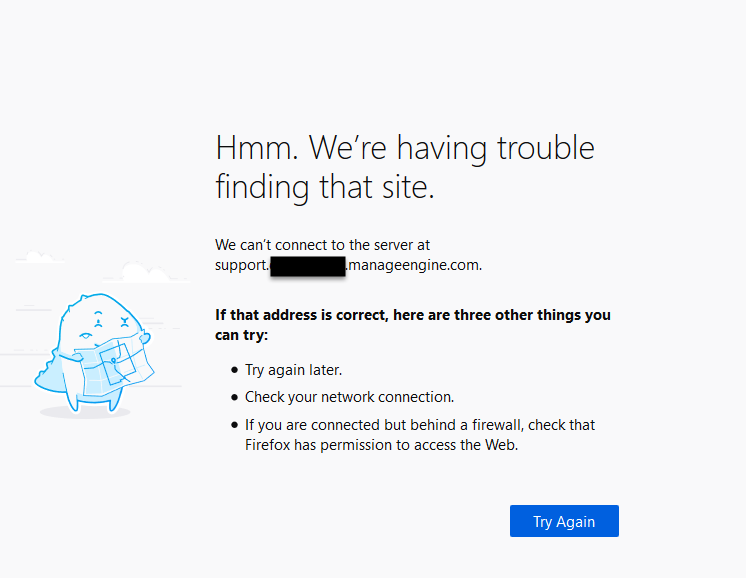Click the "finding that site." heading line
This screenshot has height=578, width=746.
[325, 186]
